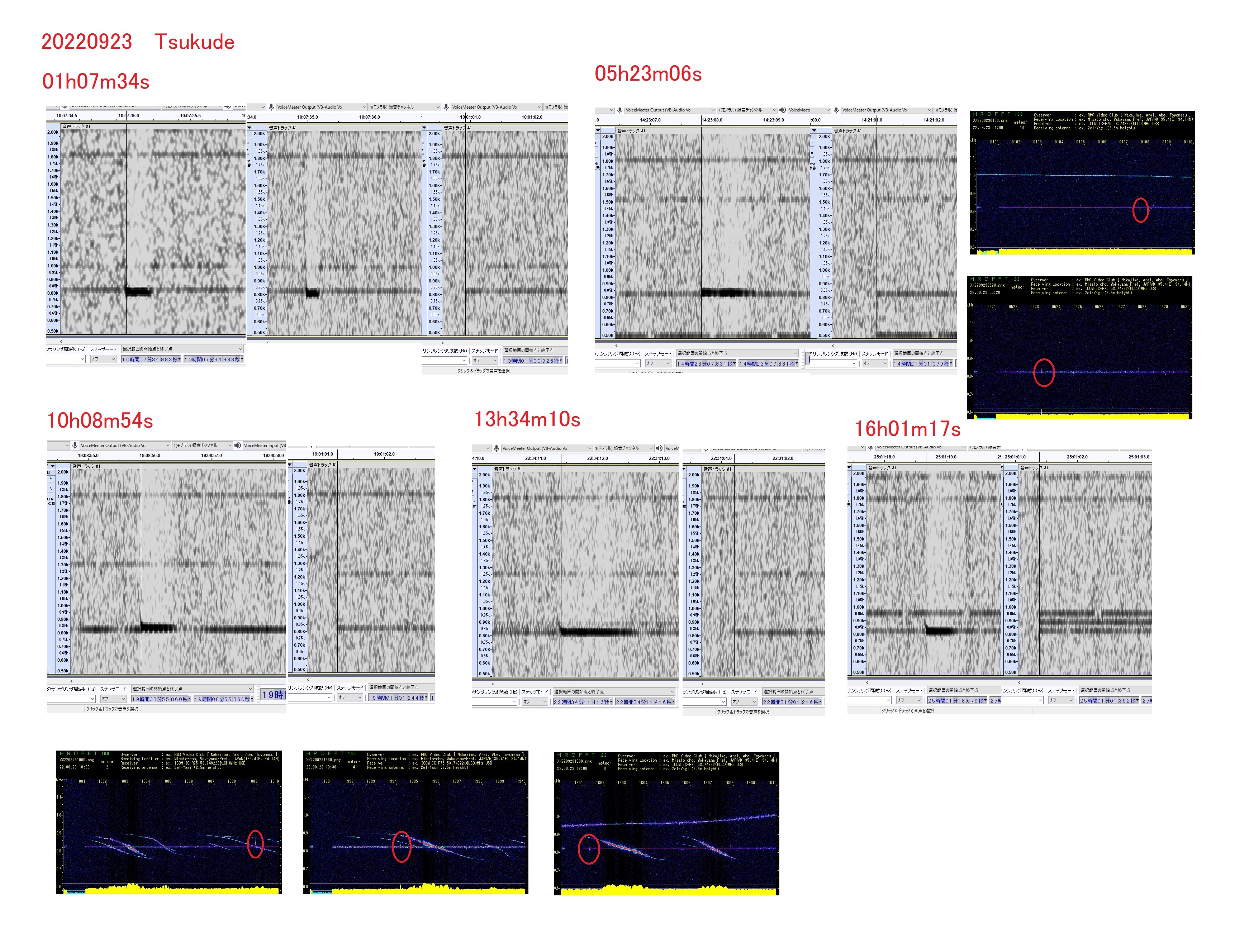Click speaker icon in 13h34m10s toolbar
This screenshot has width=1249, height=952.
coord(659,448)
